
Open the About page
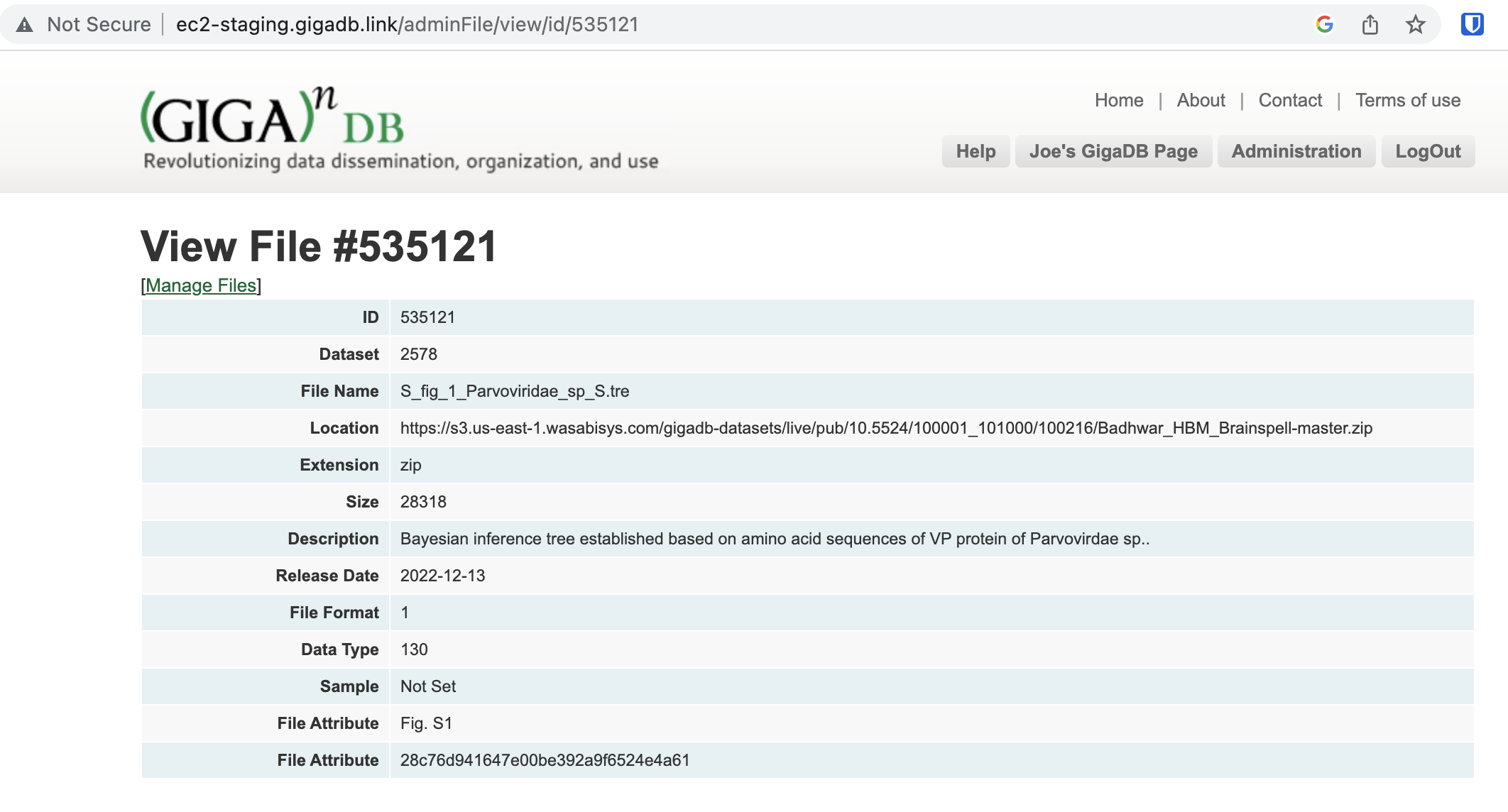1201,100
